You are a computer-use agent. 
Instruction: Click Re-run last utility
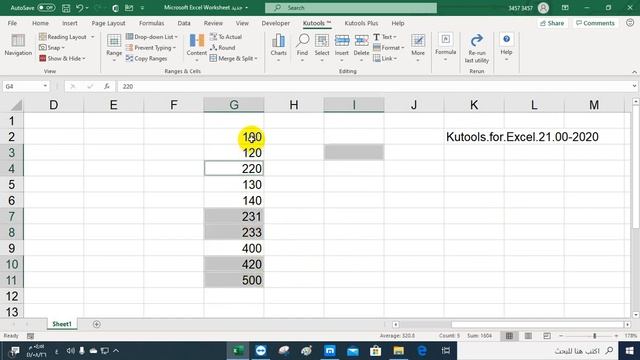pyautogui.click(x=476, y=49)
